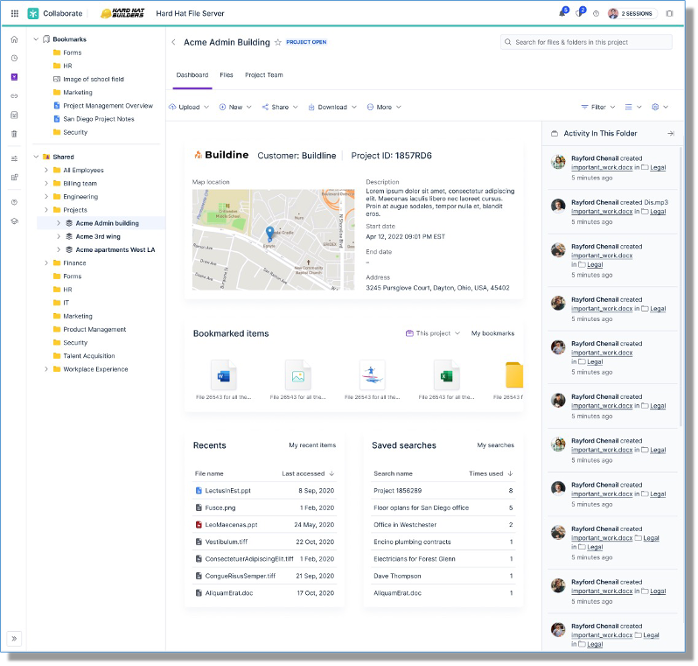Screen dimensions: 698x666
Task: Expand the Engineering folder in tree
Action: tap(46, 197)
